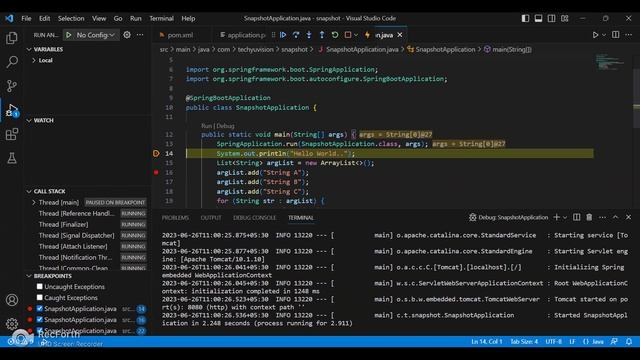
Task: Run Java file with editor play button
Action: [595, 35]
